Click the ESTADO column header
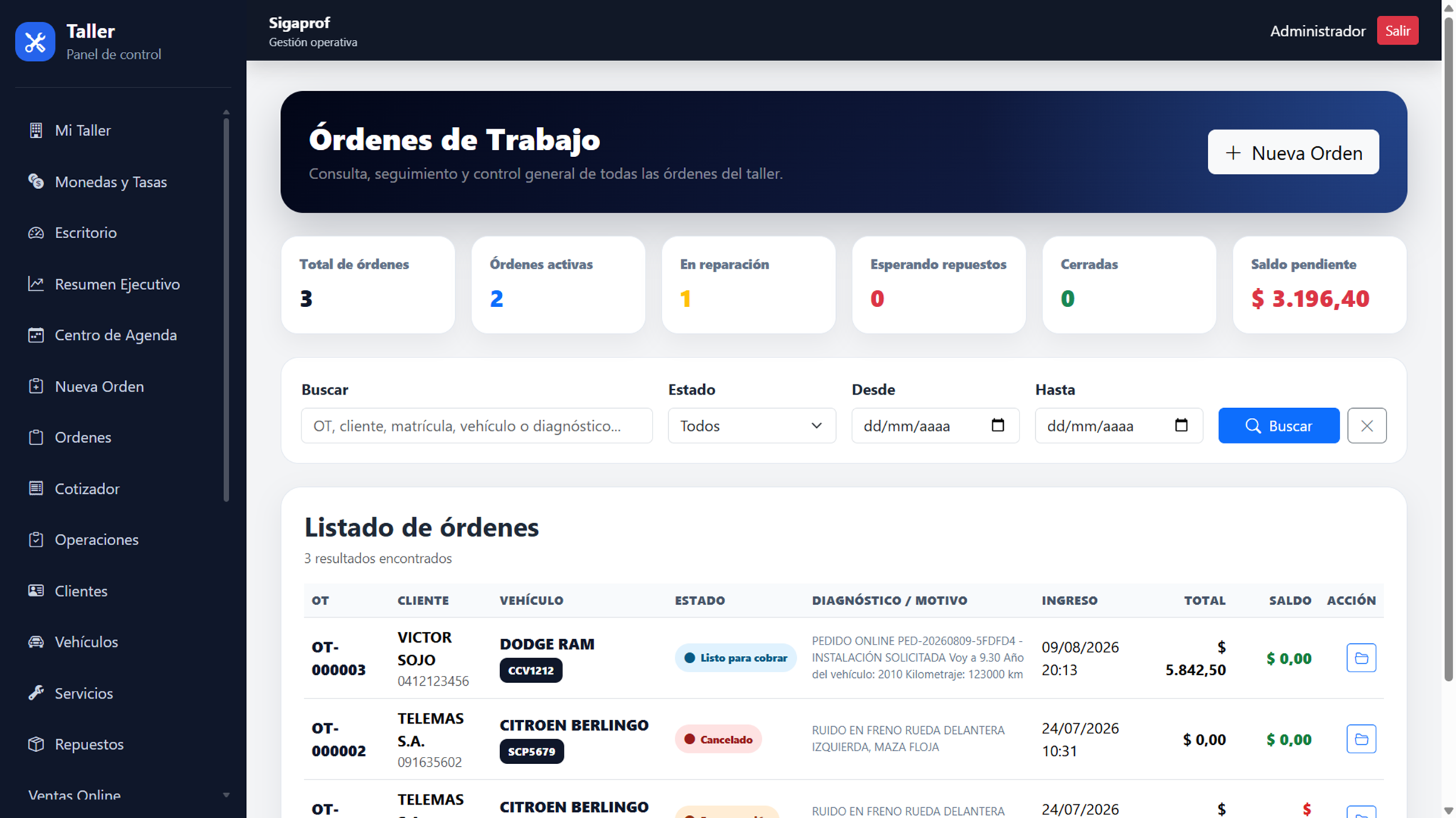 pos(700,601)
